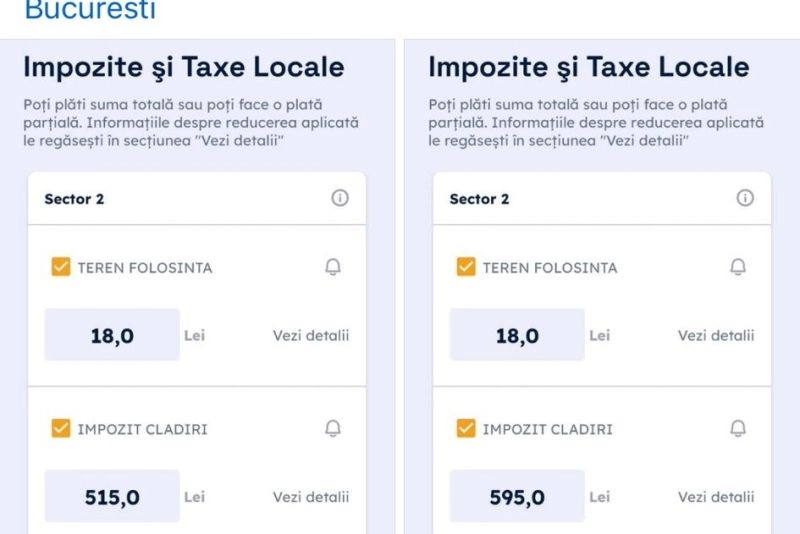800x534 pixels.
Task: Enable notification bell for IMPOZIT CLADIRI, right panel
Action: click(x=738, y=428)
